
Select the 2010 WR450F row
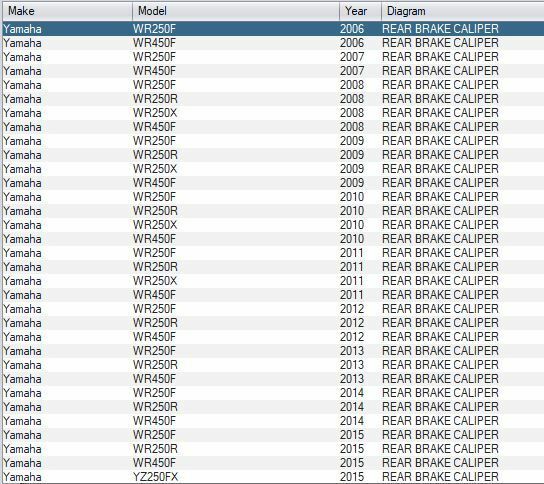click(x=273, y=239)
